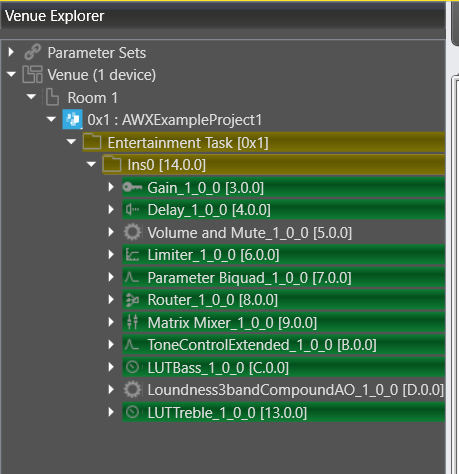459x474 pixels.
Task: Click the AWXExampleProject1 device icon
Action: pyautogui.click(x=72, y=119)
